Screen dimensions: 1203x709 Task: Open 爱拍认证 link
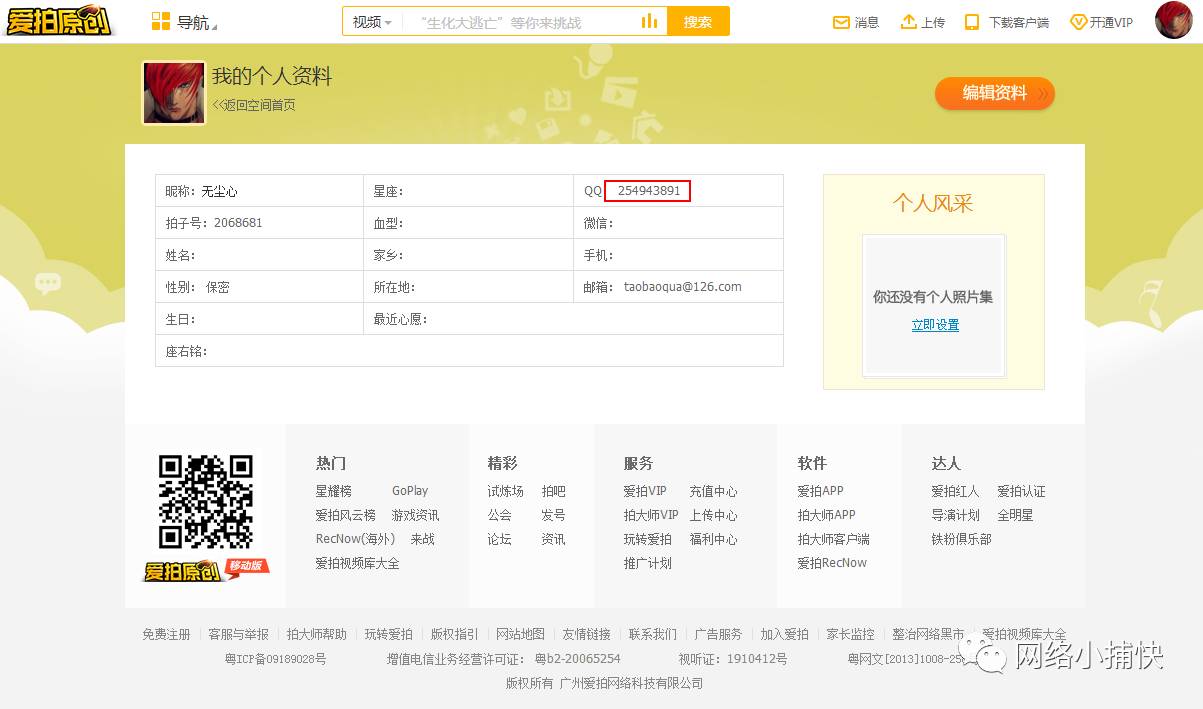pos(1021,491)
